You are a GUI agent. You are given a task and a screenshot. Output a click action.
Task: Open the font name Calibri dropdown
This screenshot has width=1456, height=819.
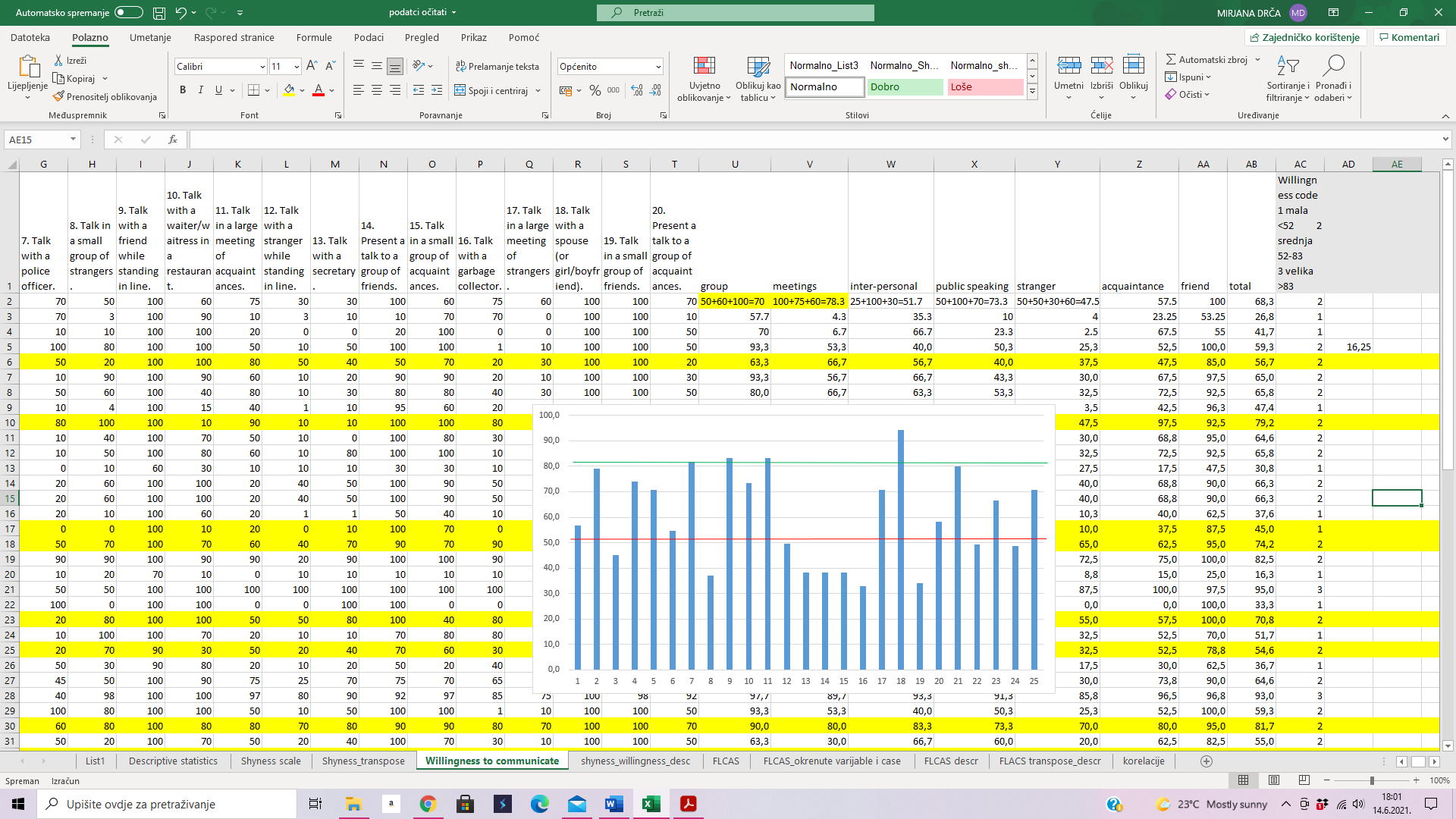tap(262, 67)
